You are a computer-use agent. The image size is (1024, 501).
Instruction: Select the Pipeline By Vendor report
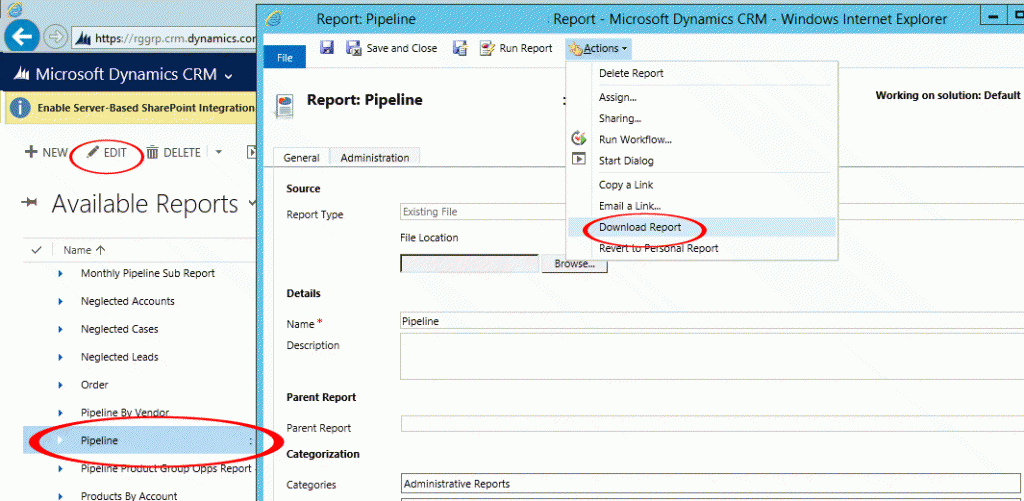click(125, 413)
